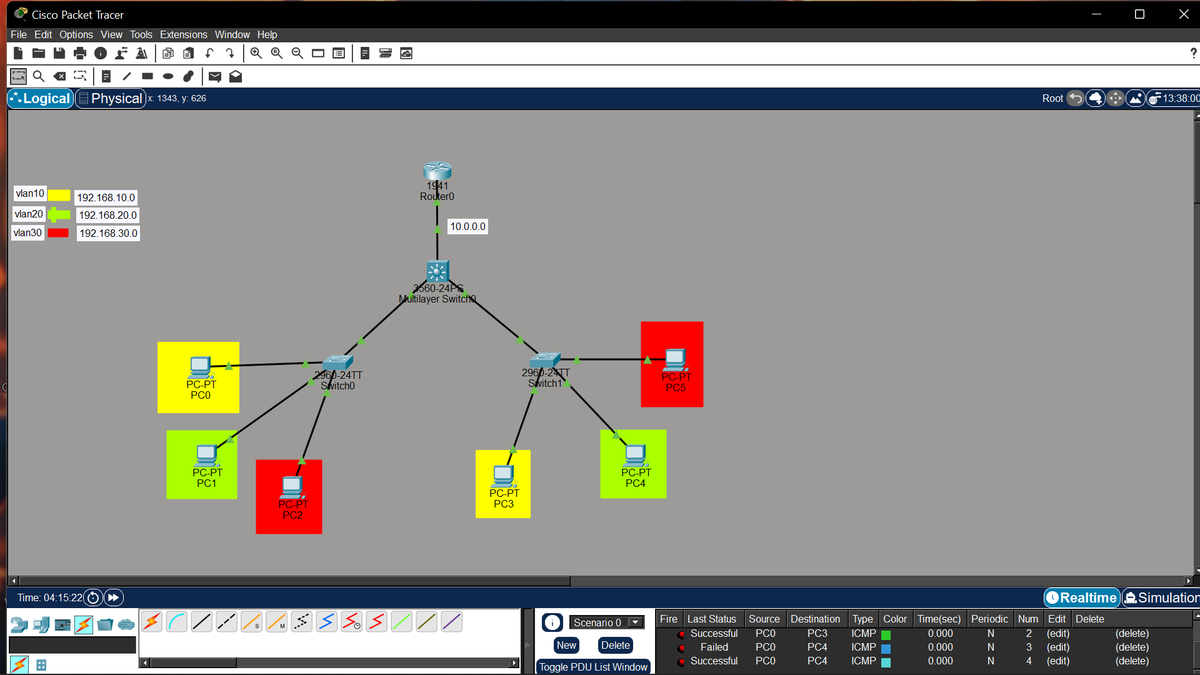Click Toggle PDU List Window button

click(x=593, y=667)
